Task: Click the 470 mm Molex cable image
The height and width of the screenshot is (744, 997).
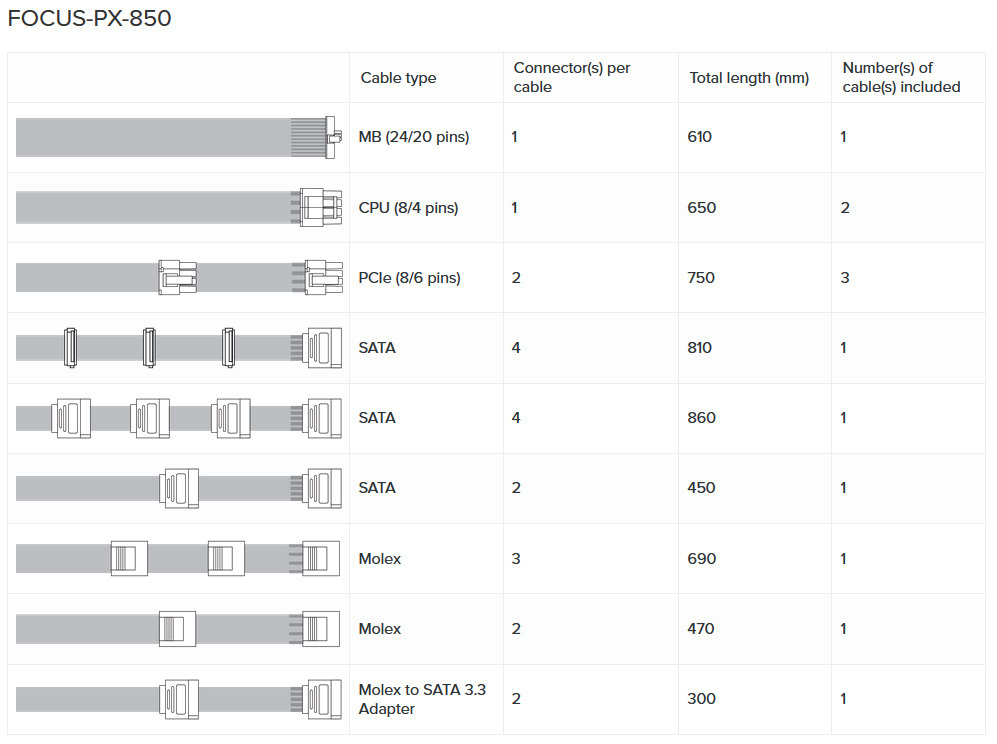Action: point(179,628)
